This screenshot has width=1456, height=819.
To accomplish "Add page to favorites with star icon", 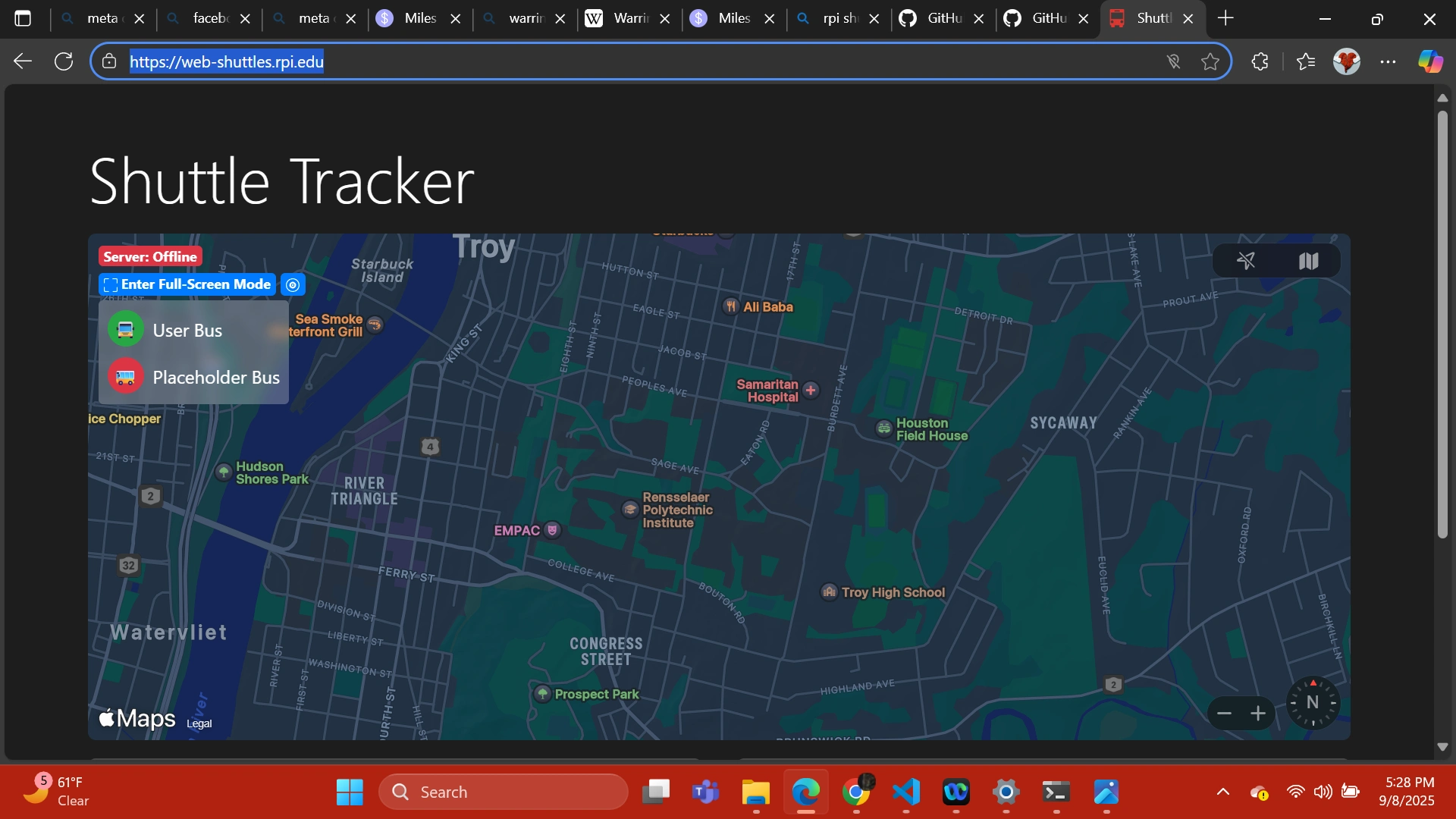I will [1210, 61].
